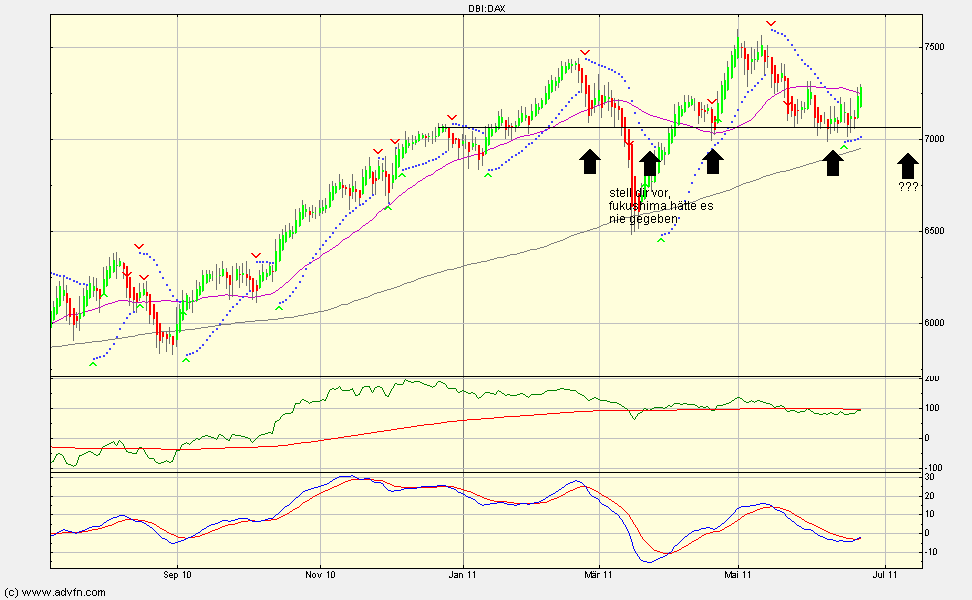972x600 pixels.
Task: Click the red chevron above the February 2011 peak
Action: coord(585,52)
